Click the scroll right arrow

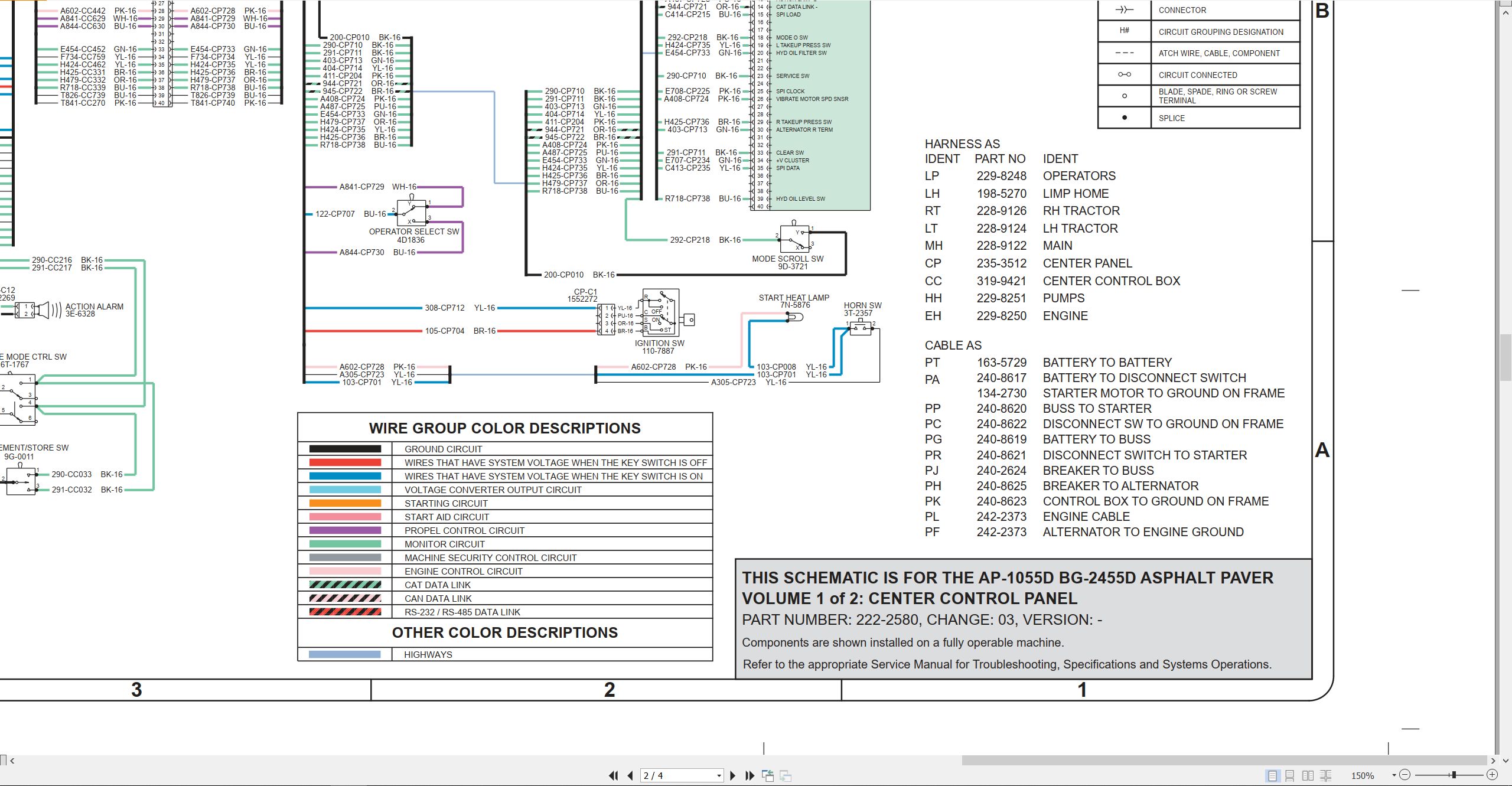[x=1493, y=761]
